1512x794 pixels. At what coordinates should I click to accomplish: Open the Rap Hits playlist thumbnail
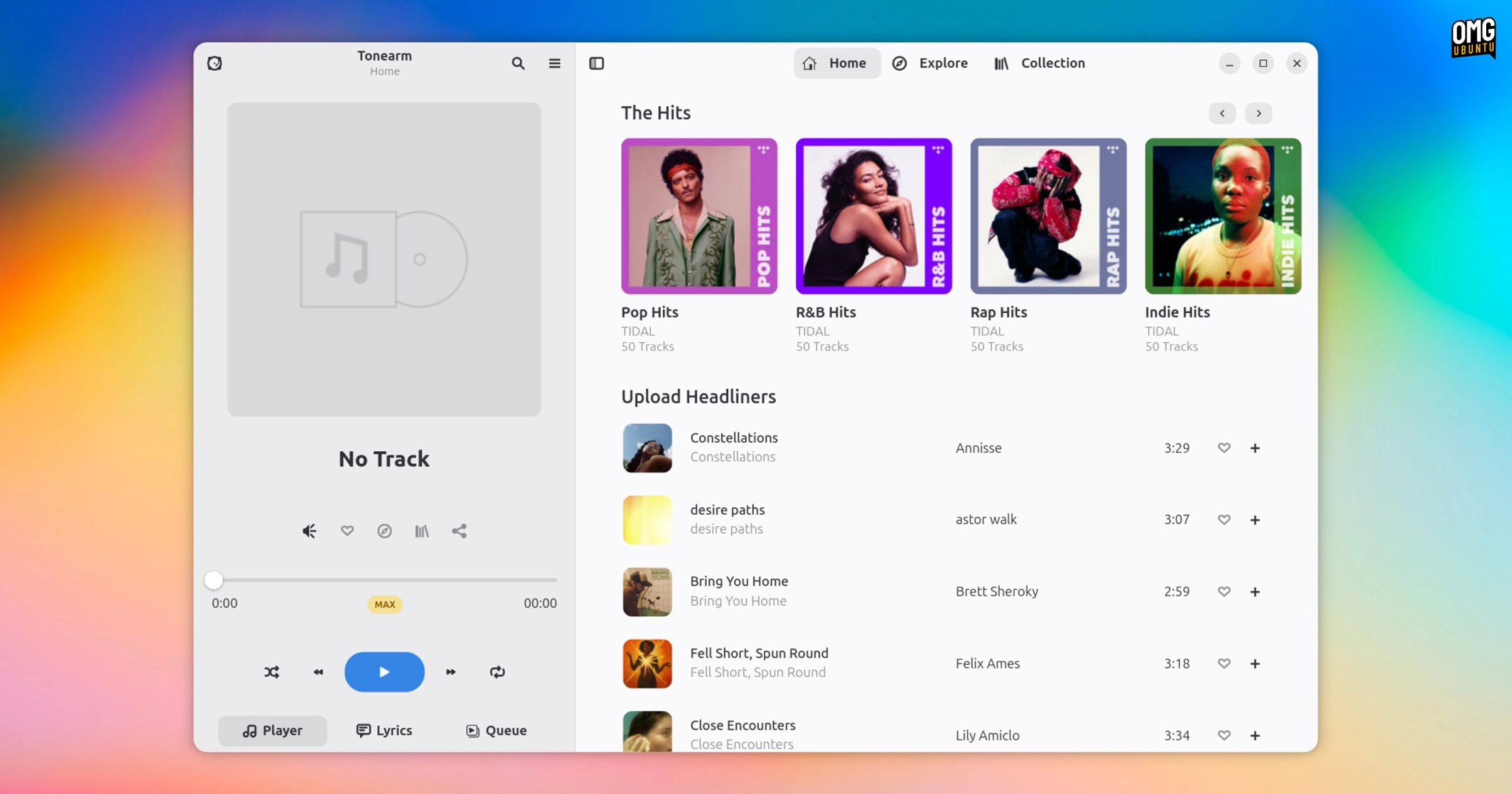[1048, 216]
